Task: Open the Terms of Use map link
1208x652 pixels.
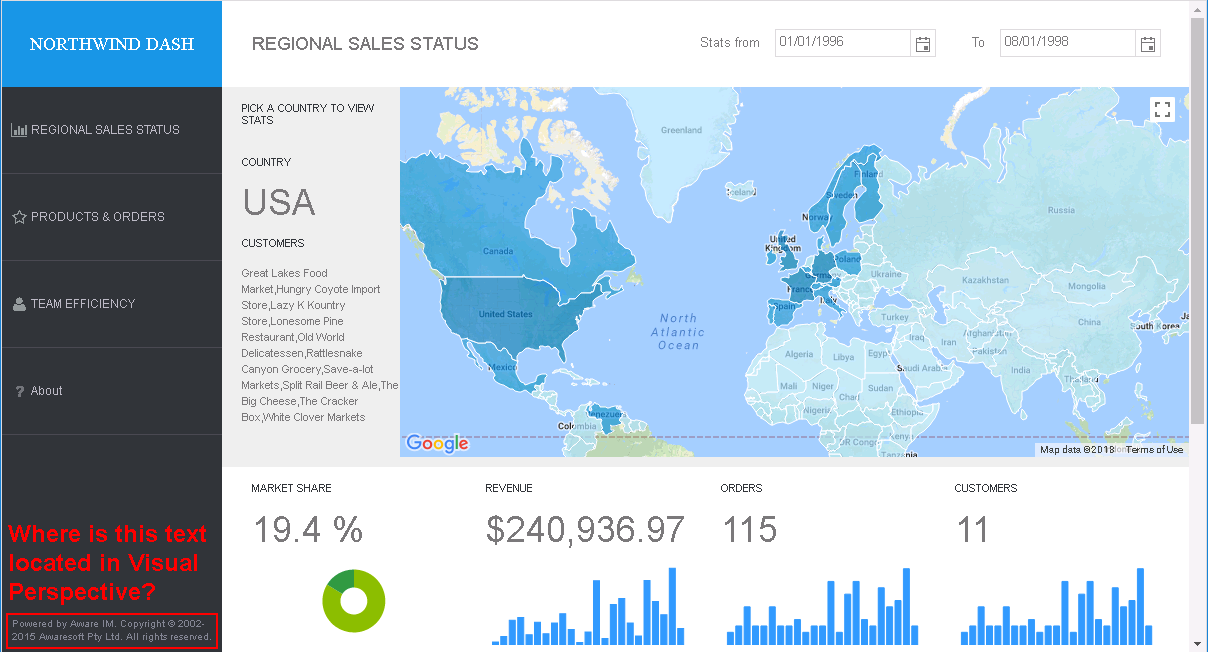Action: [x=1154, y=450]
